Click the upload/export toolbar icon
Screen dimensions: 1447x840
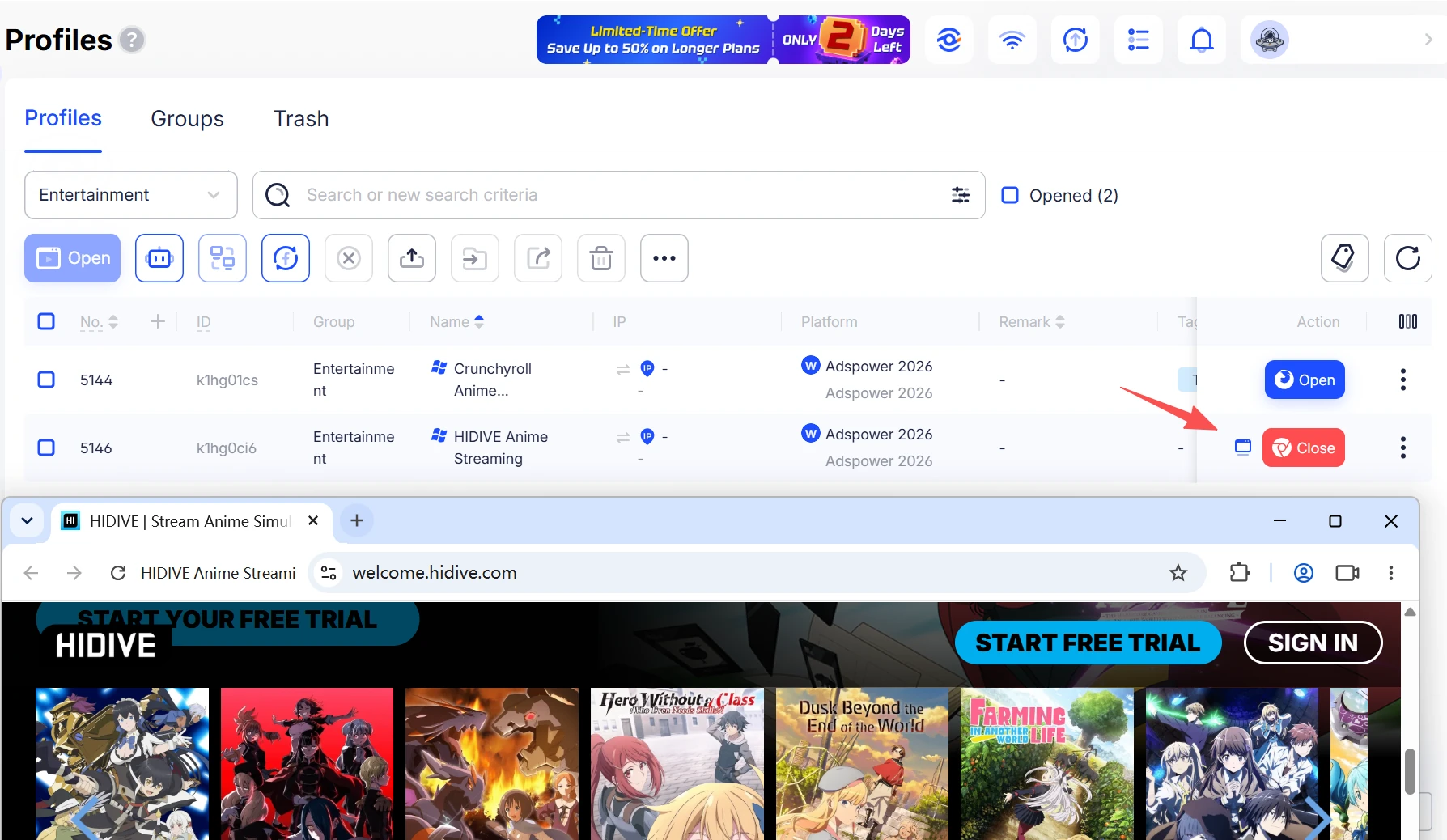[x=412, y=258]
